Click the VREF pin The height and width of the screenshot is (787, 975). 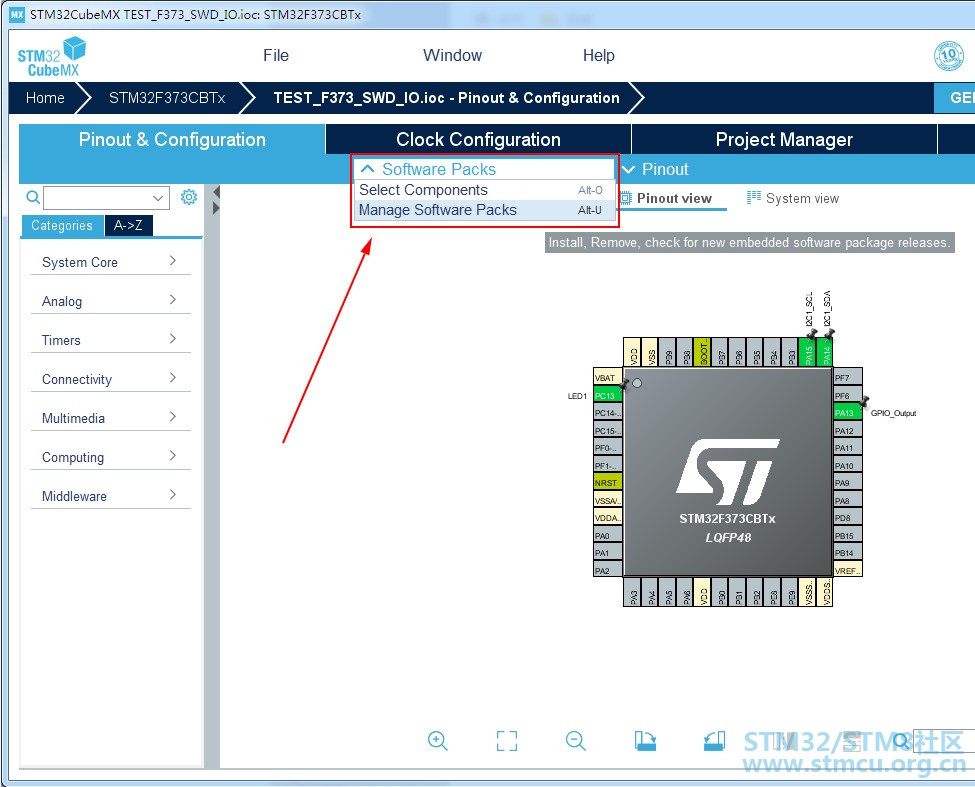point(848,570)
